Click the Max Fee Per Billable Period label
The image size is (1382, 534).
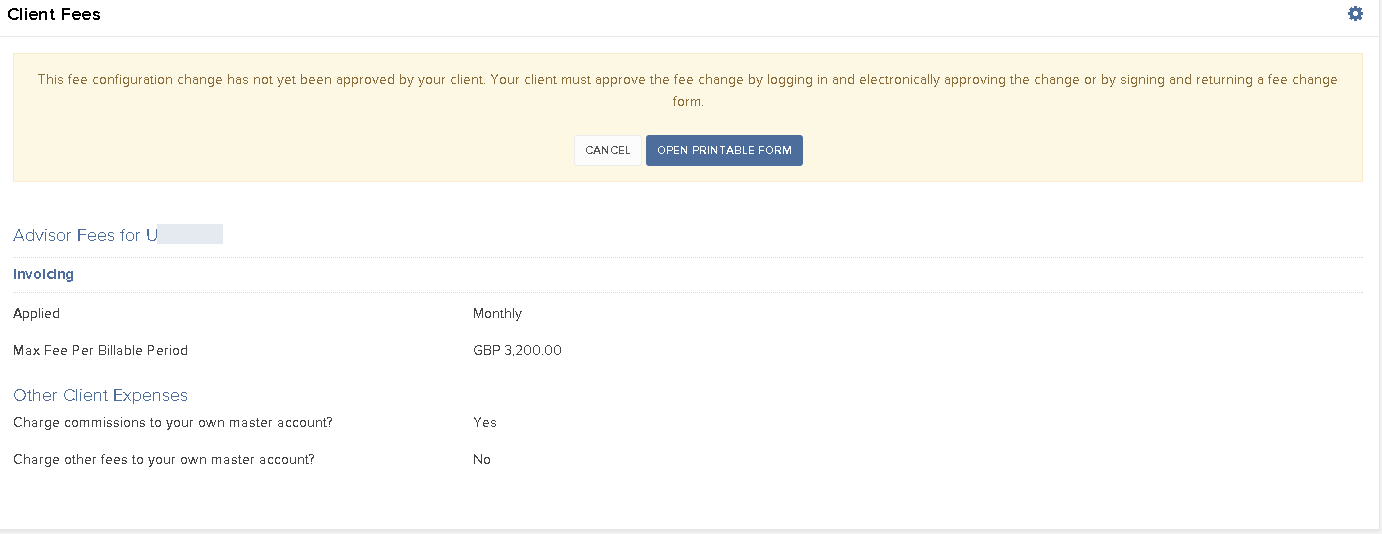[x=100, y=350]
